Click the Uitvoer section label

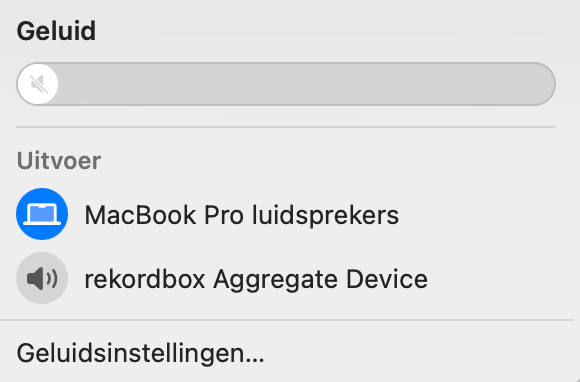59,161
